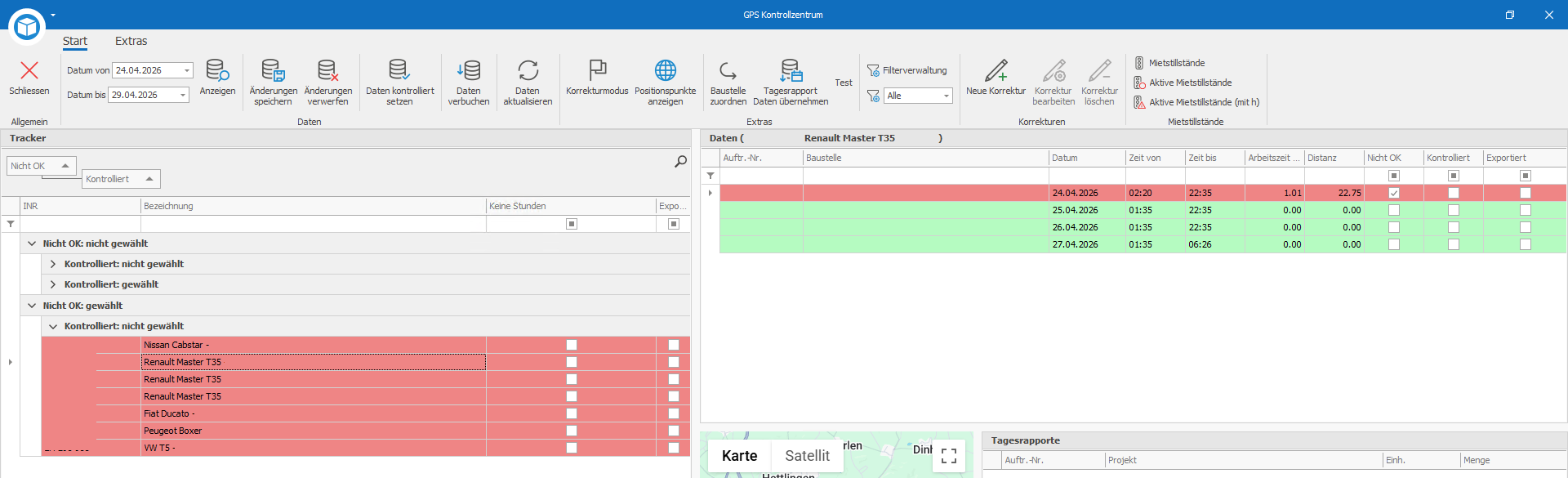Click Daten aktualisieren refresh icon
Viewport: 1568px width, 478px height.
tap(528, 70)
